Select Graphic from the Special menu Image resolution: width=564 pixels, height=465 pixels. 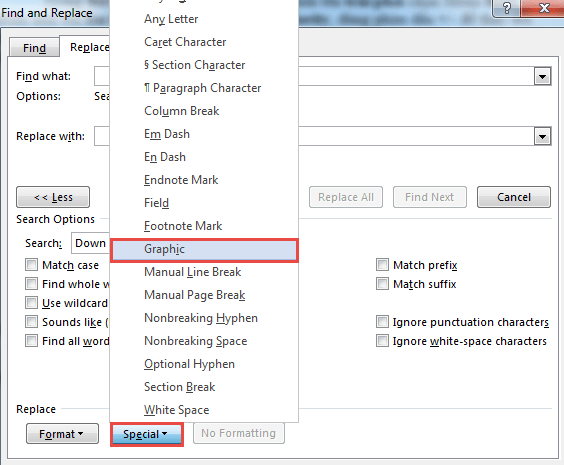(x=204, y=249)
